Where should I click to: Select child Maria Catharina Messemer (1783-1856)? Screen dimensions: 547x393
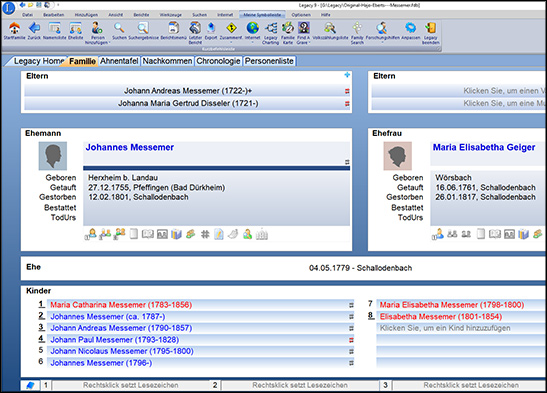pos(201,305)
